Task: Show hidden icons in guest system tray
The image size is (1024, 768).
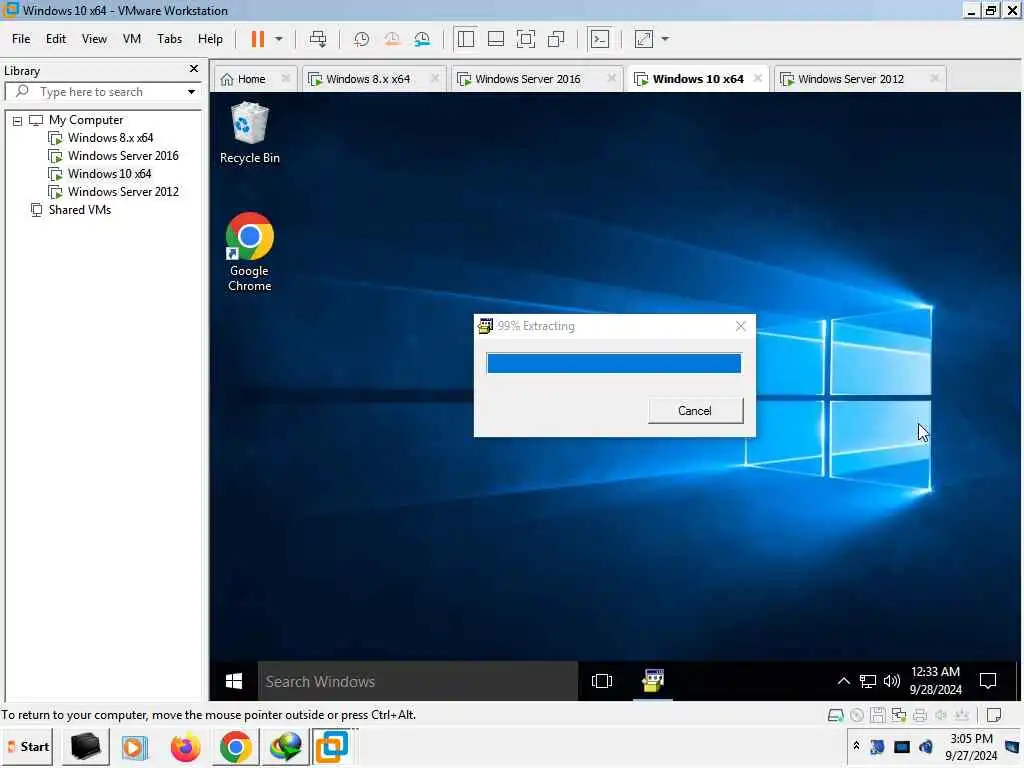Action: (844, 681)
